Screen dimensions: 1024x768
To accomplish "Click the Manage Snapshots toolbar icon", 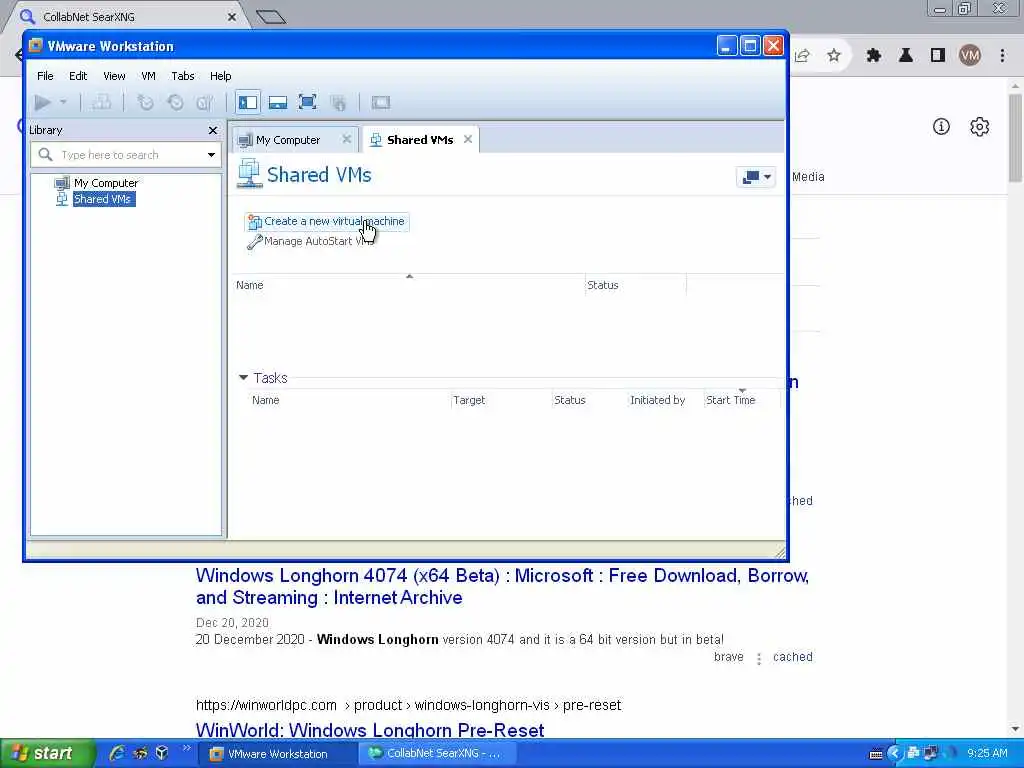I will (x=205, y=103).
